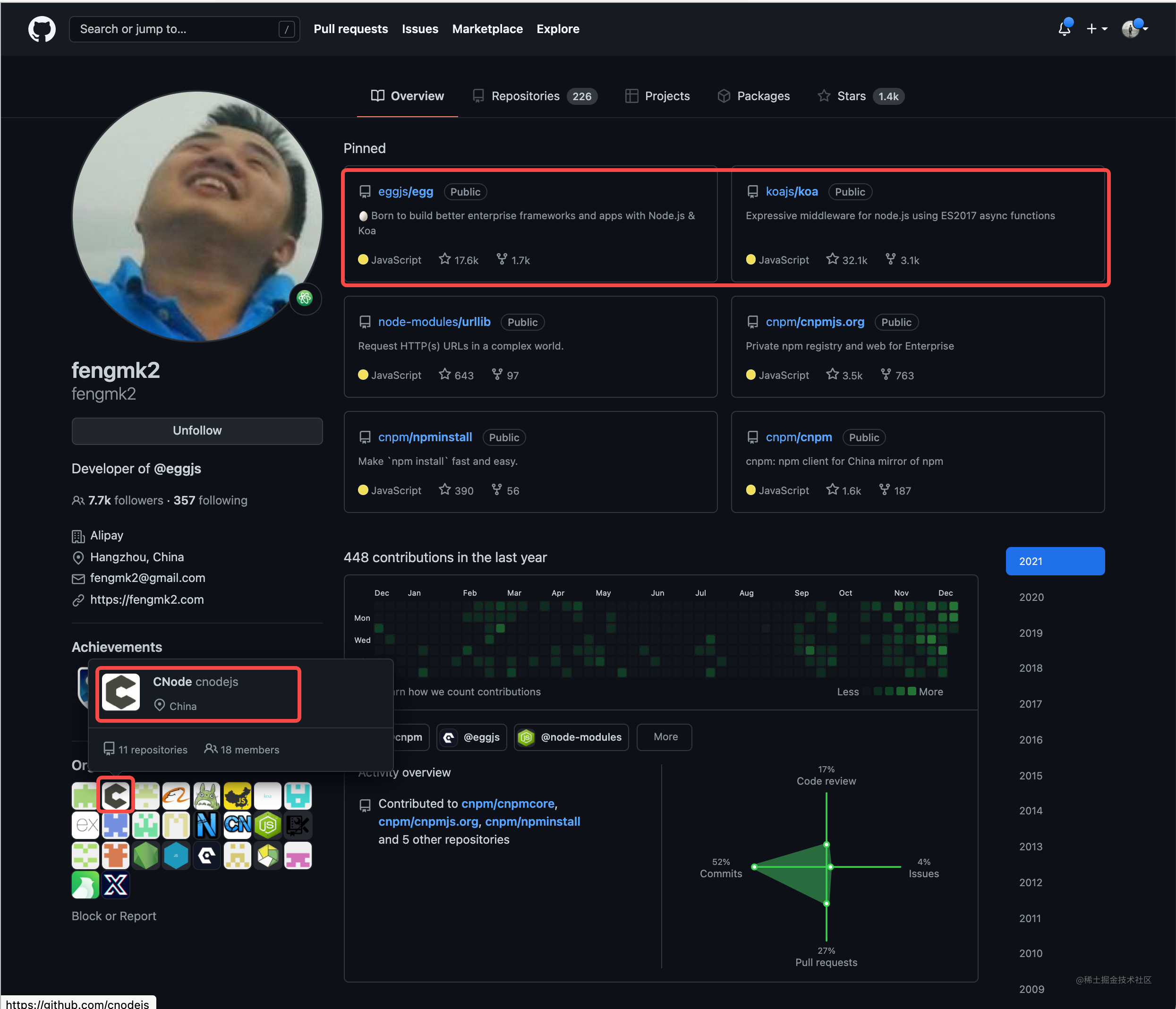Open the node-modules/urllib pinned repository

tap(434, 322)
